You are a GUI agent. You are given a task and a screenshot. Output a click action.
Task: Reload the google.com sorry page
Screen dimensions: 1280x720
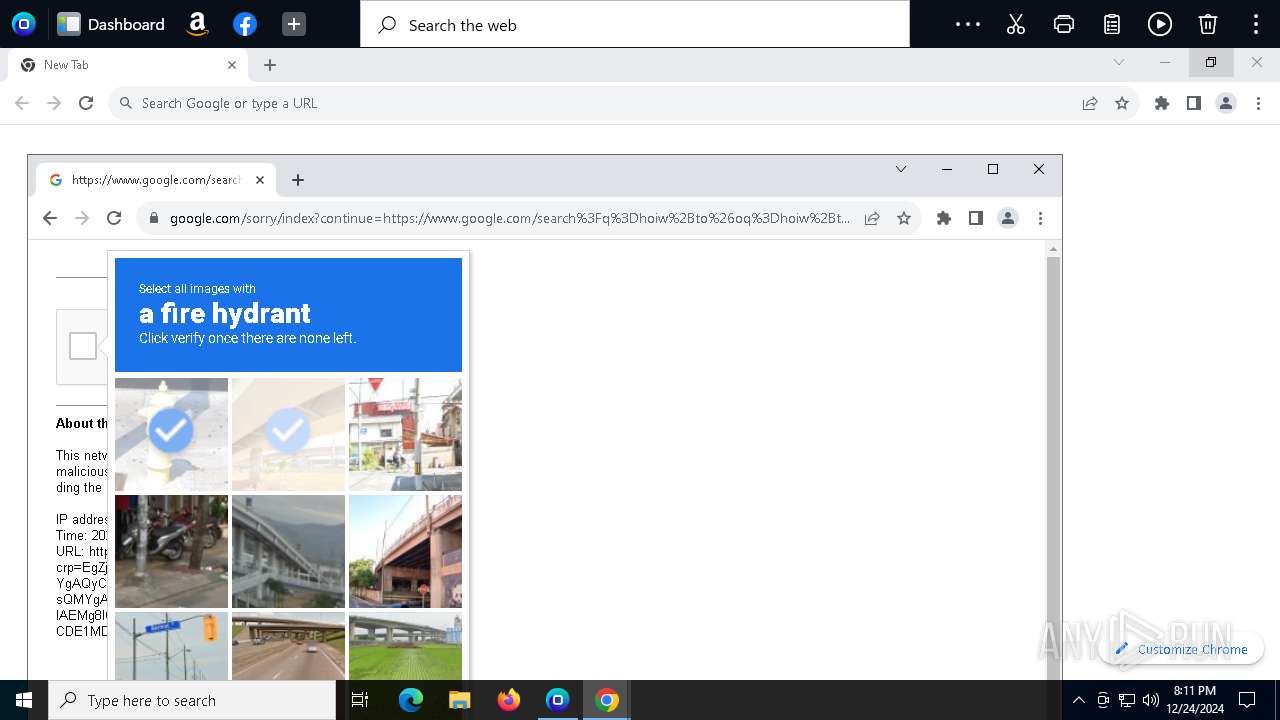point(114,218)
